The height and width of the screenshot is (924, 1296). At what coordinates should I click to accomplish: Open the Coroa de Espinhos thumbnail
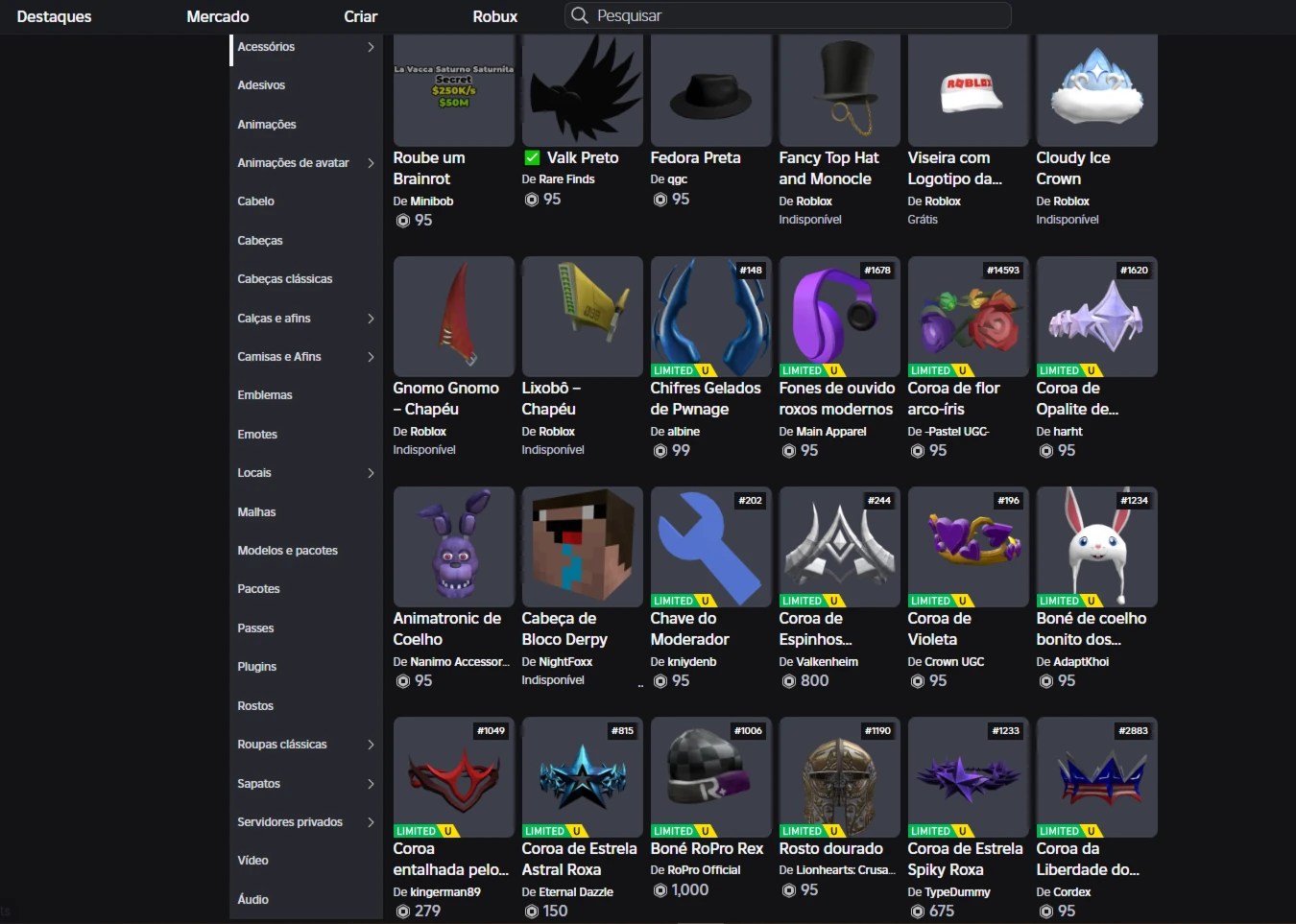pyautogui.click(x=840, y=547)
